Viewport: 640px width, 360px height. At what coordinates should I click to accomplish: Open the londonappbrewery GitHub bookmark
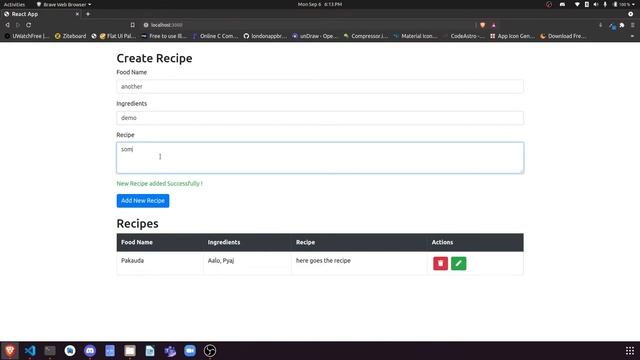(265, 36)
